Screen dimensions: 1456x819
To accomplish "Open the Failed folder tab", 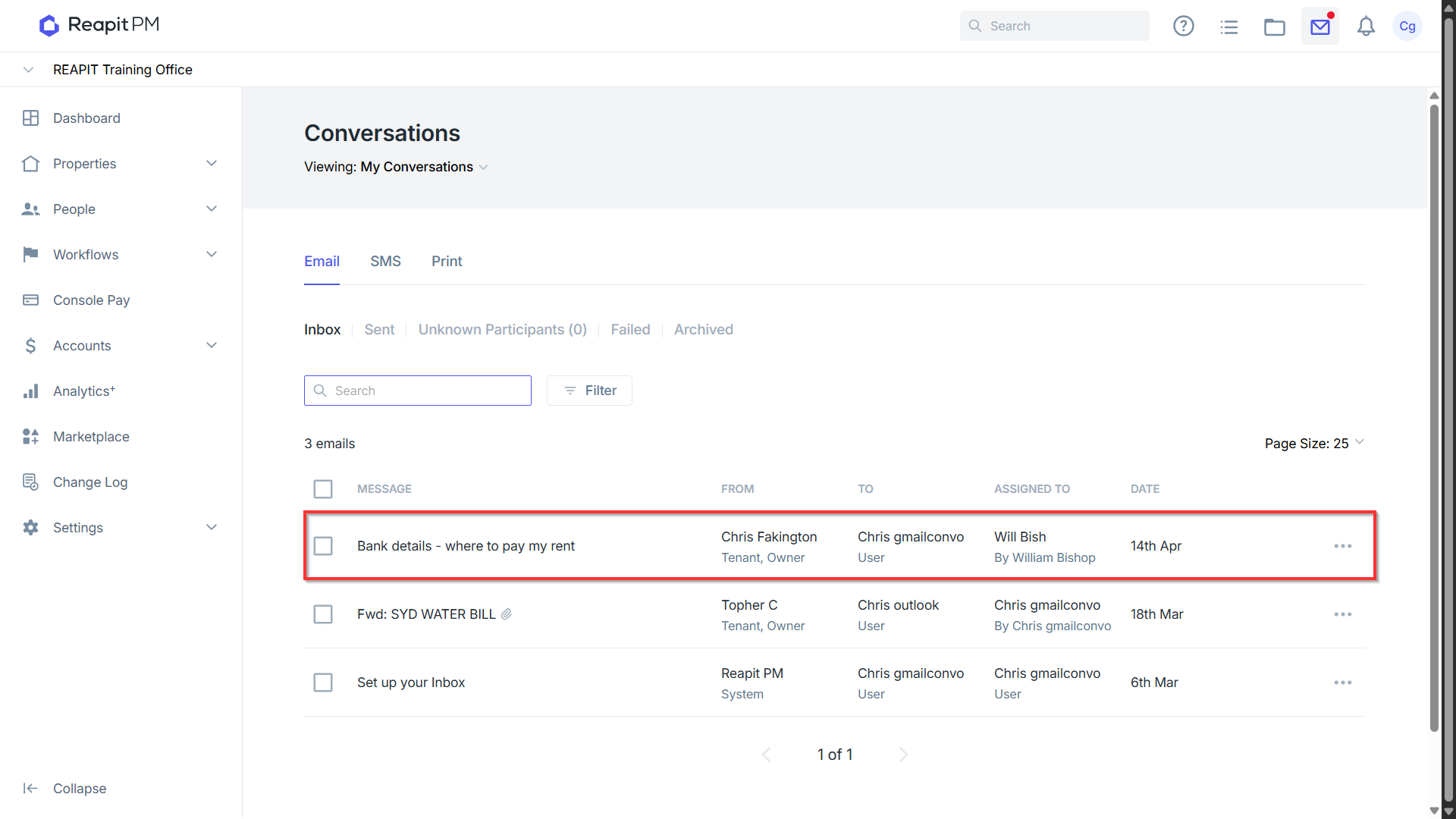I will pos(630,330).
